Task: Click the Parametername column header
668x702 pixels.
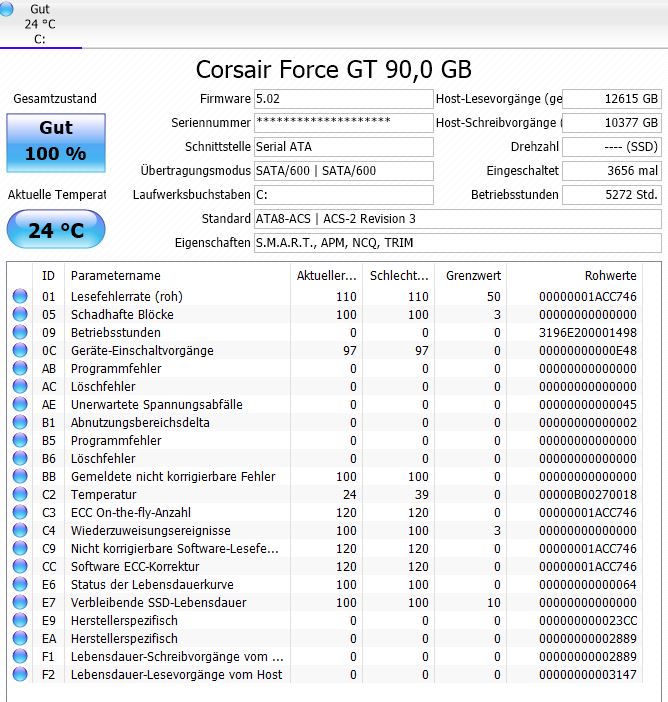Action: tap(177, 275)
